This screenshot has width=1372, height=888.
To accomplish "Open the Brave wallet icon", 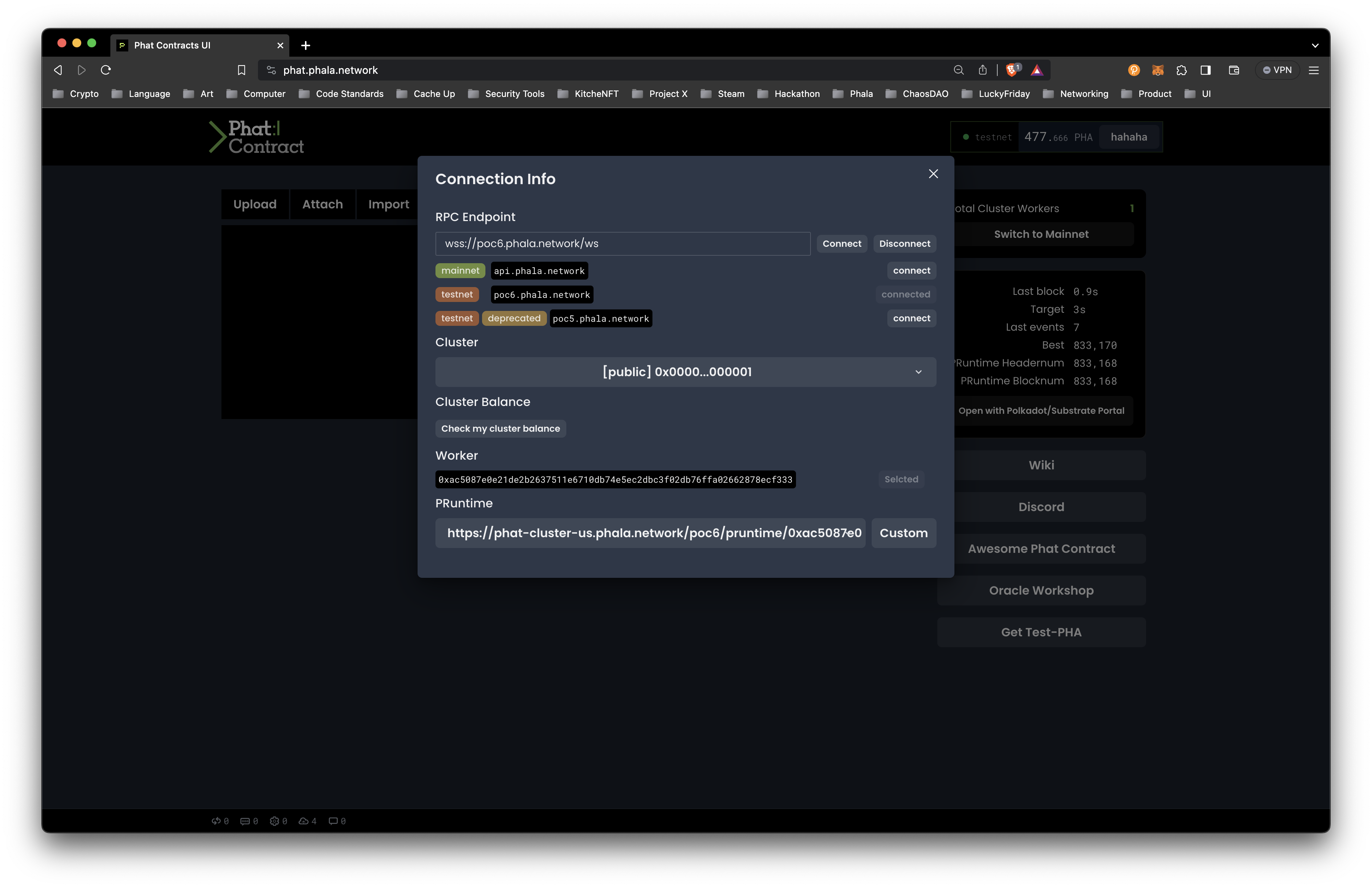I will [1234, 70].
